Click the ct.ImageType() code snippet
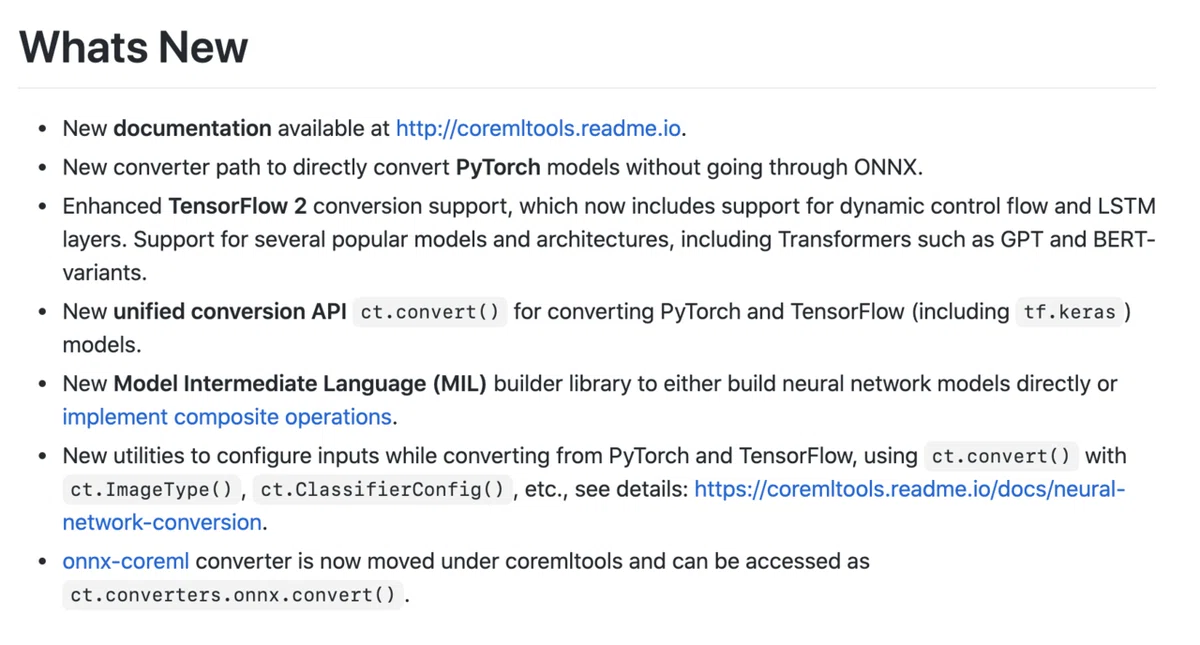Viewport: 1200px width, 645px height. [x=152, y=490]
